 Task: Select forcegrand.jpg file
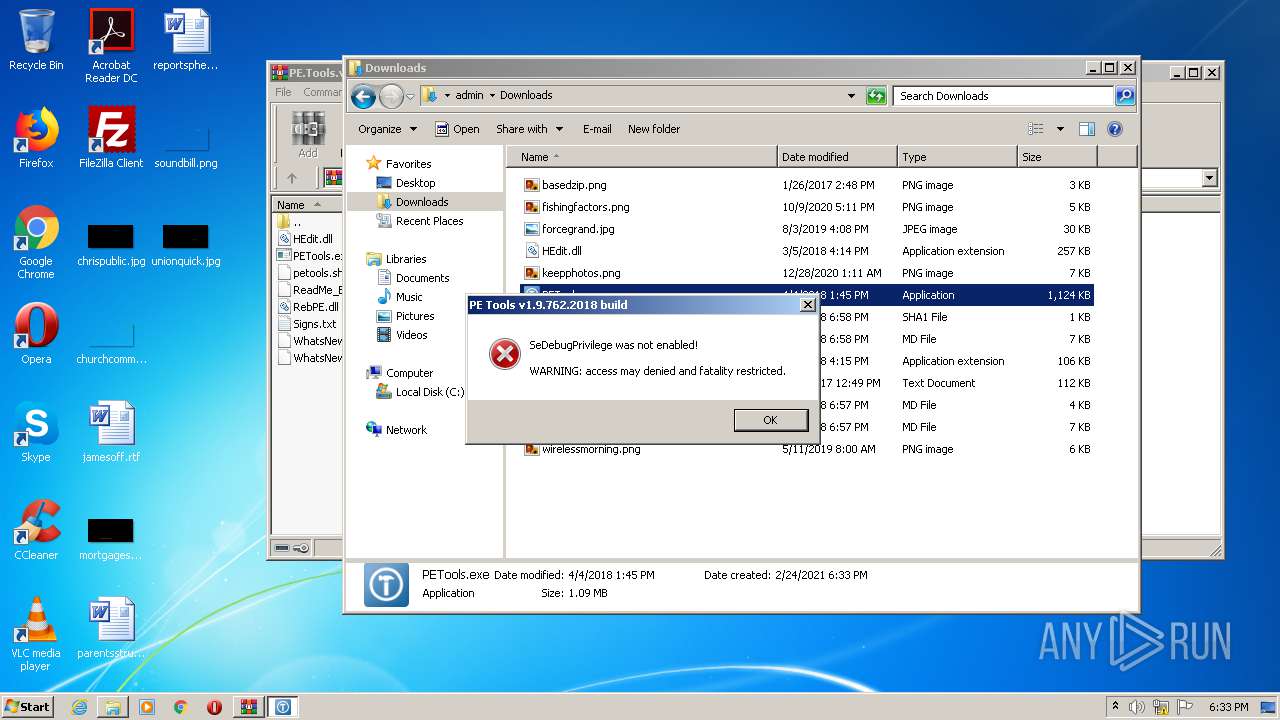pyautogui.click(x=578, y=229)
